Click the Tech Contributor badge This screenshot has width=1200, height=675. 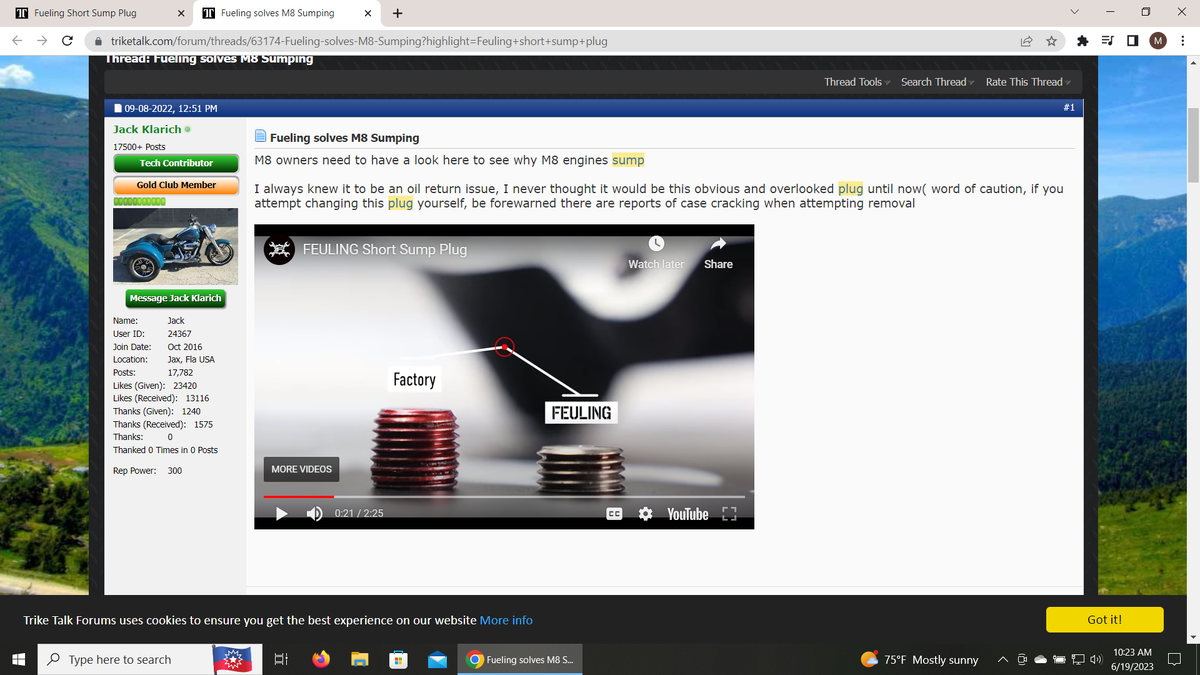coord(176,163)
